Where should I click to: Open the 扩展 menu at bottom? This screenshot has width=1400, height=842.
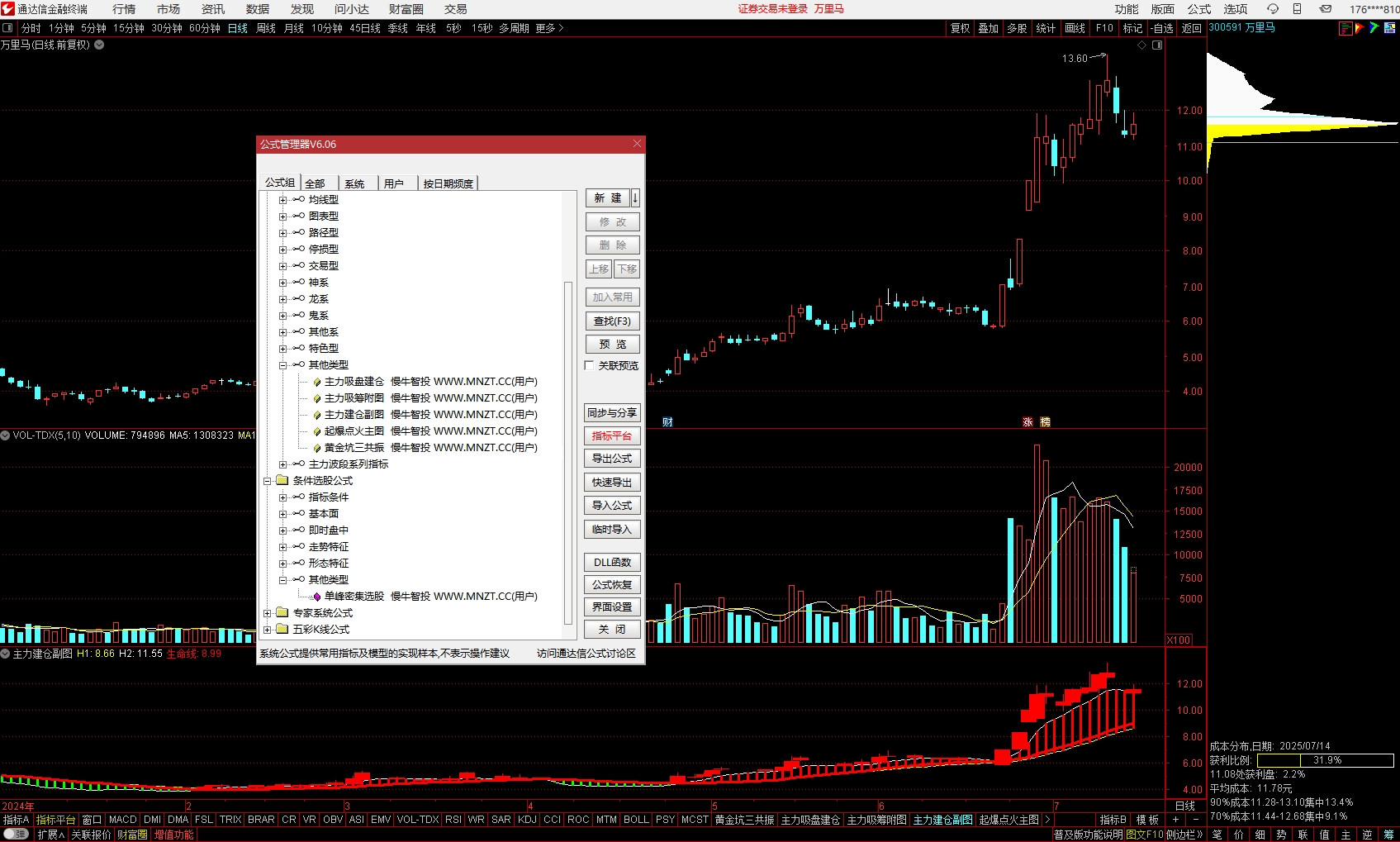click(50, 835)
